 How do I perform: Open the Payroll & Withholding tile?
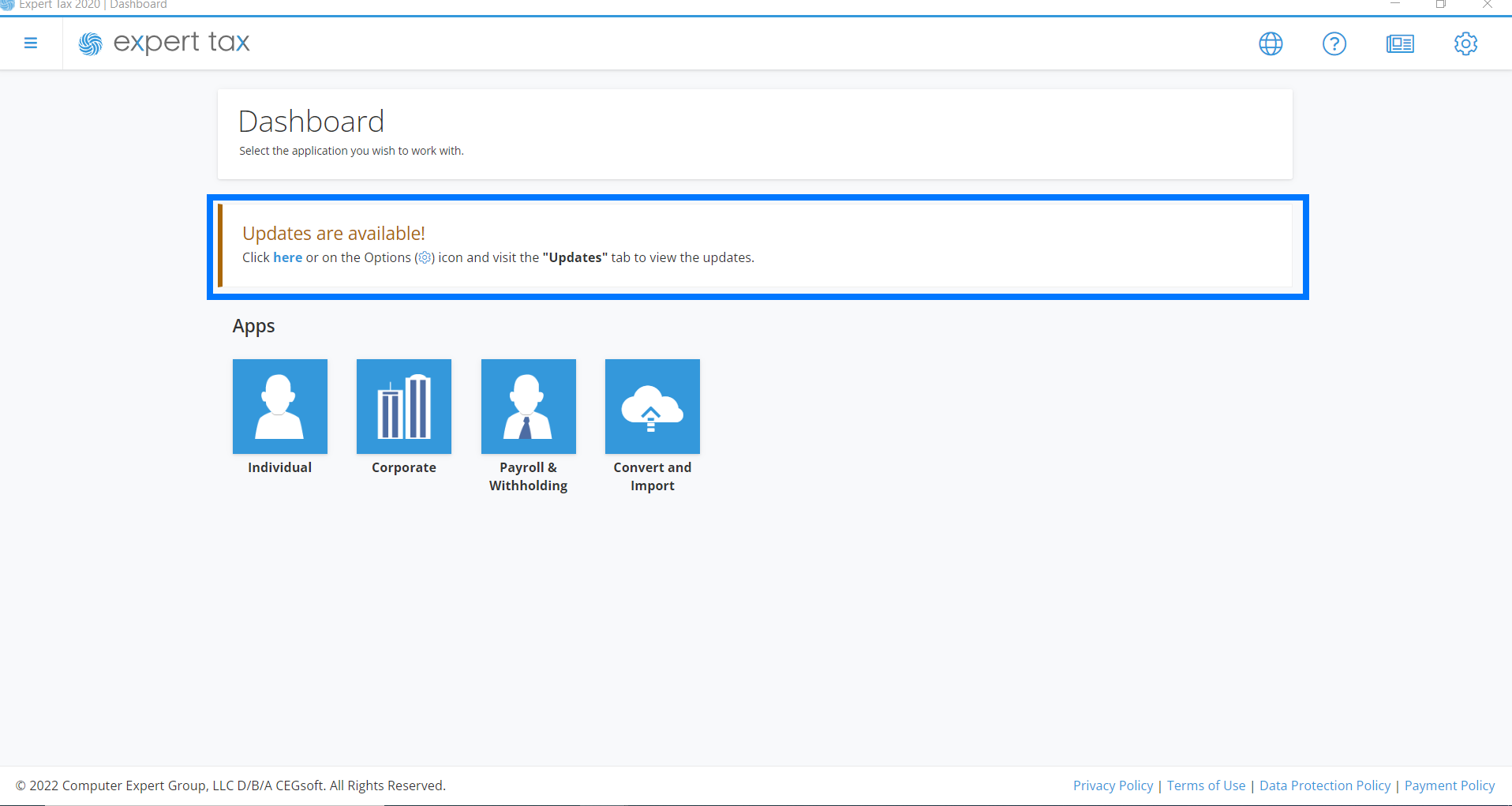click(529, 407)
